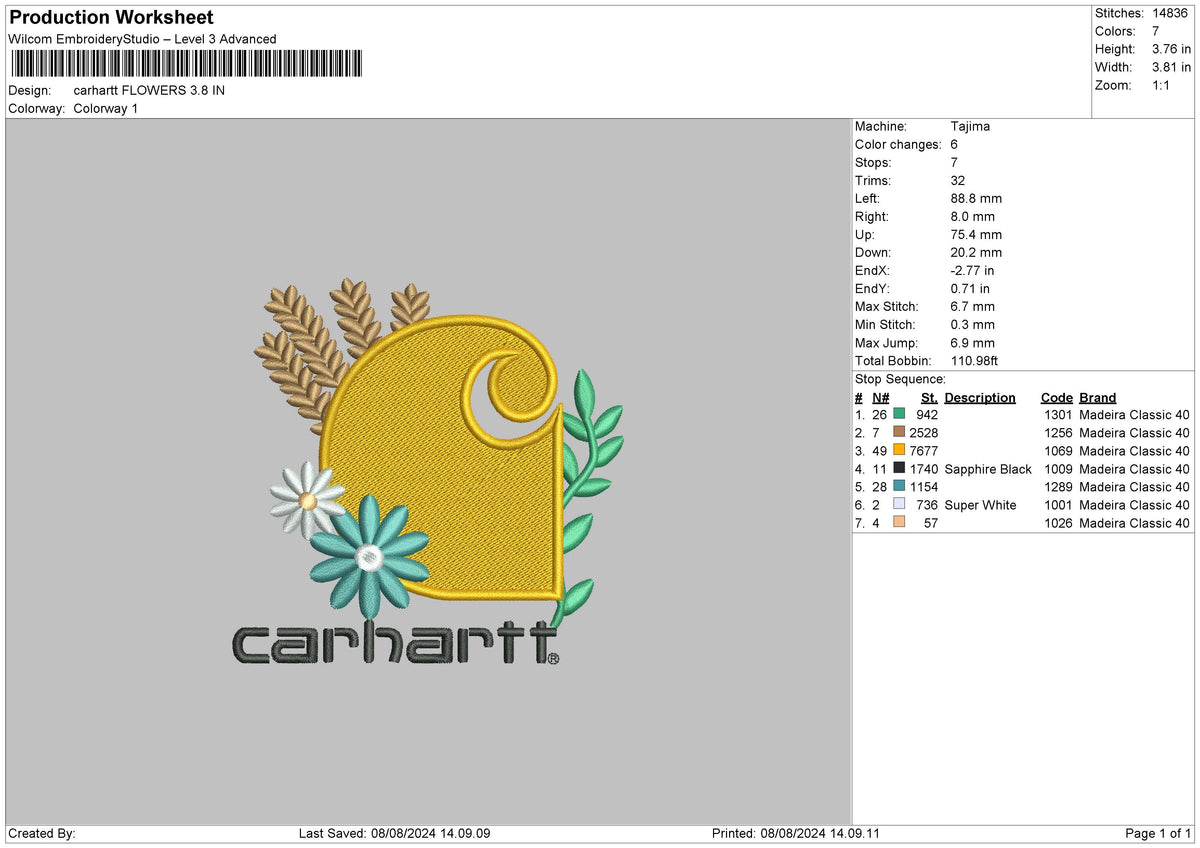Click the Zoom value 1:1

click(x=1163, y=85)
